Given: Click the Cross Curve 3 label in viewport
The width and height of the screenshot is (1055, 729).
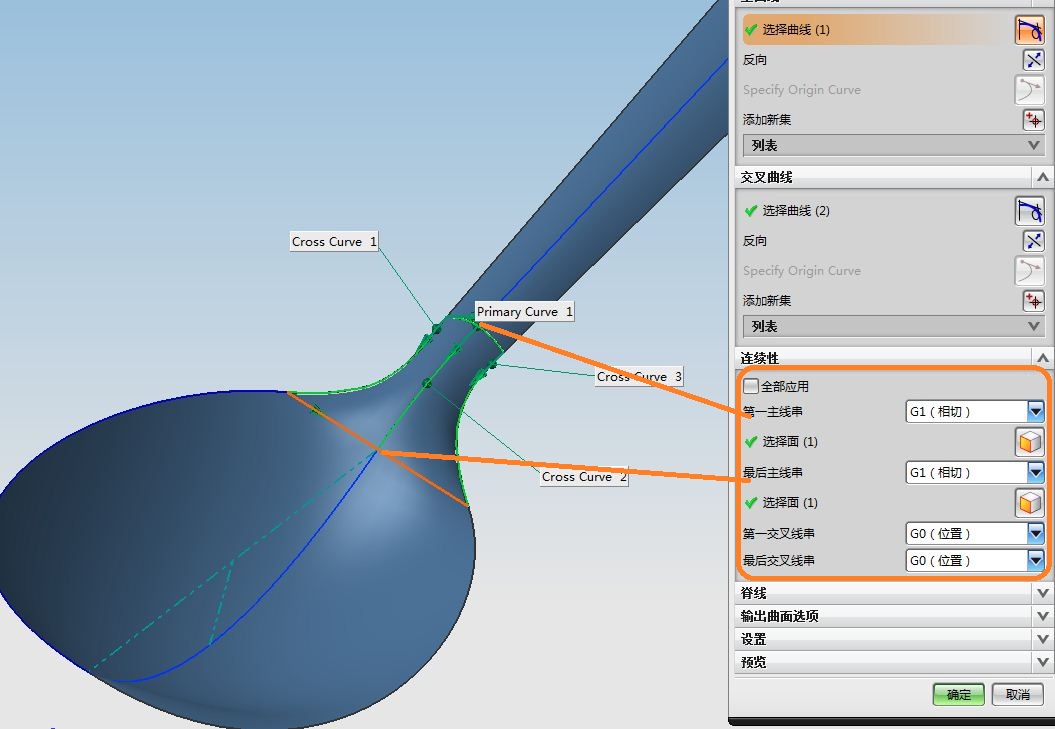Looking at the screenshot, I should click(x=639, y=376).
